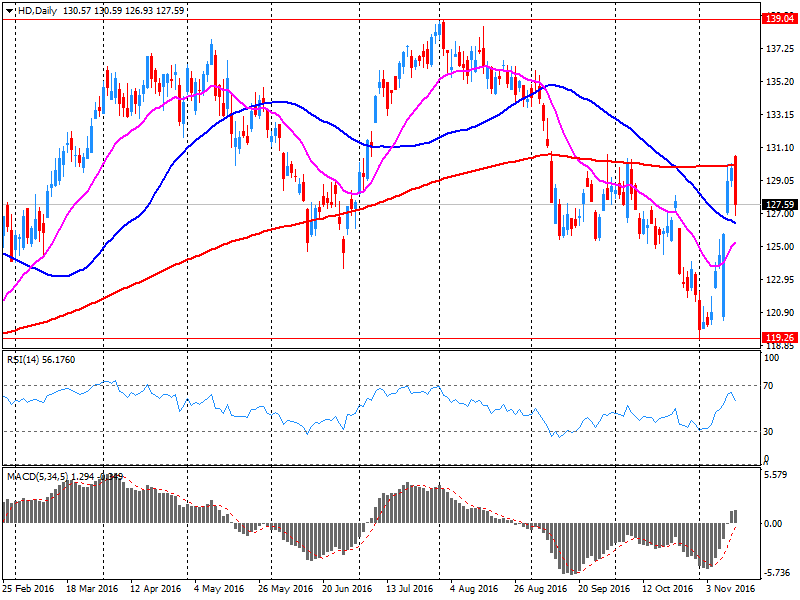
Task: Click the MACD -5.736 scale label
Action: click(776, 573)
